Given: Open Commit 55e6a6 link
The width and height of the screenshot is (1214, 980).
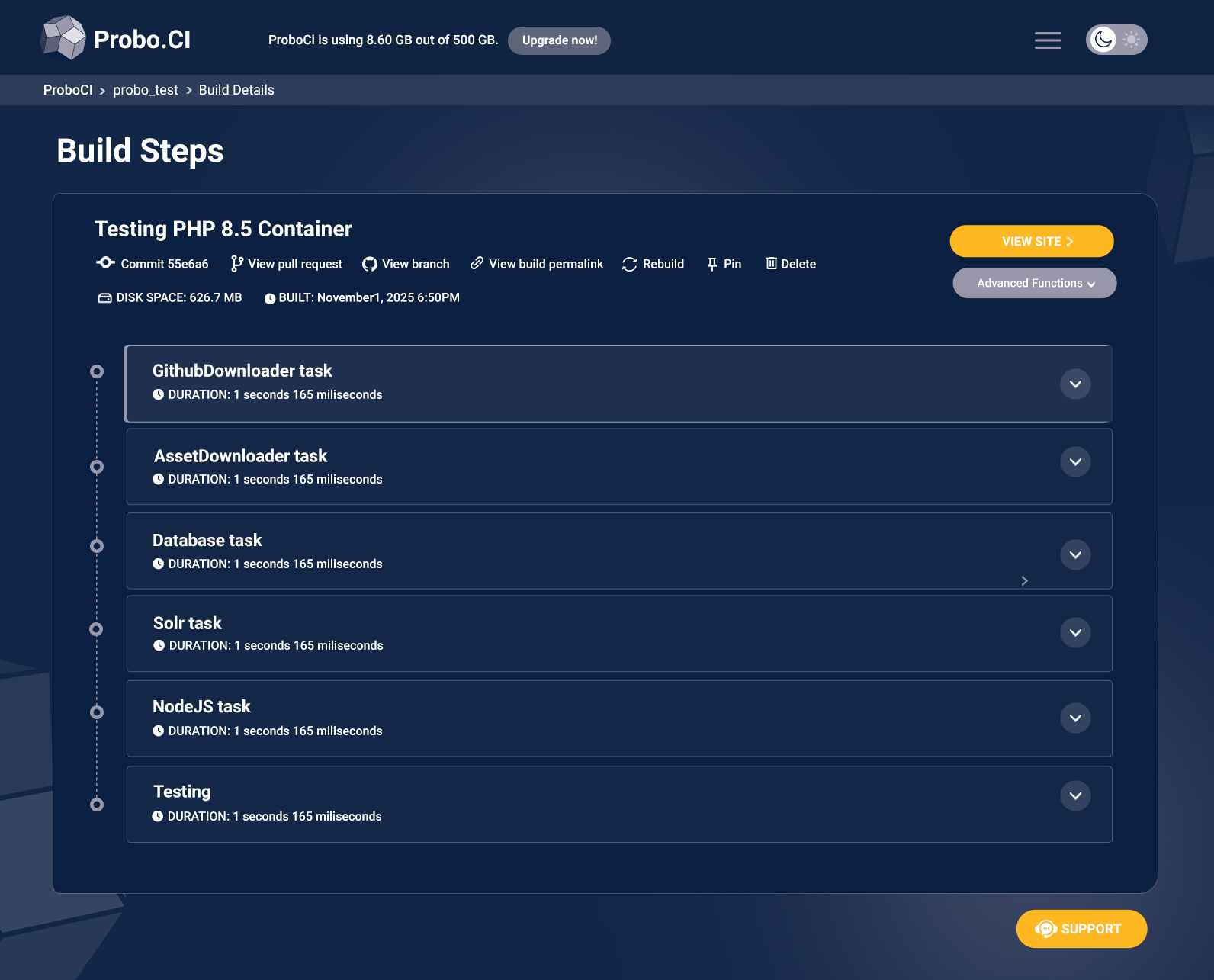Looking at the screenshot, I should tap(165, 264).
